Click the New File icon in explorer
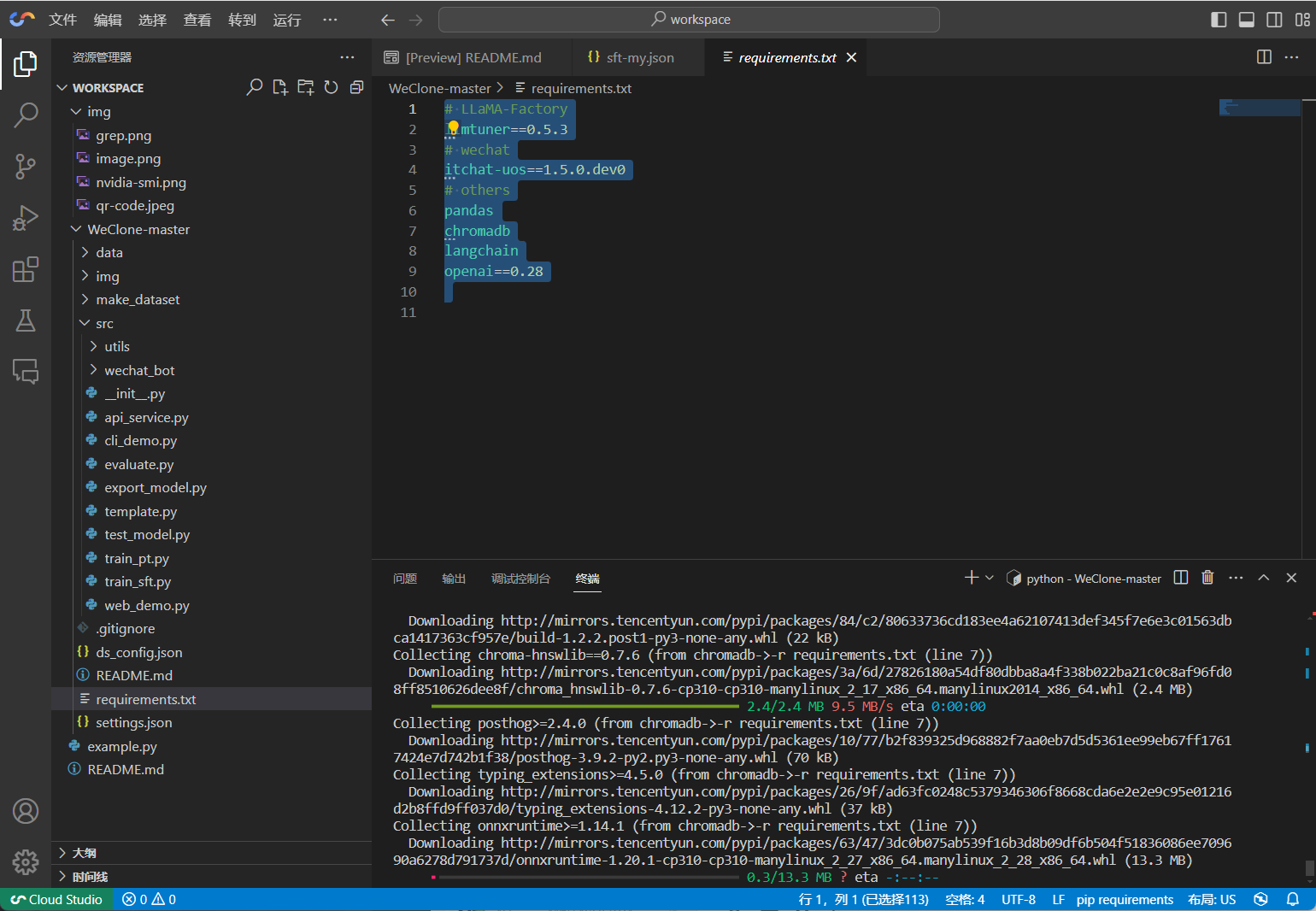 pos(279,87)
